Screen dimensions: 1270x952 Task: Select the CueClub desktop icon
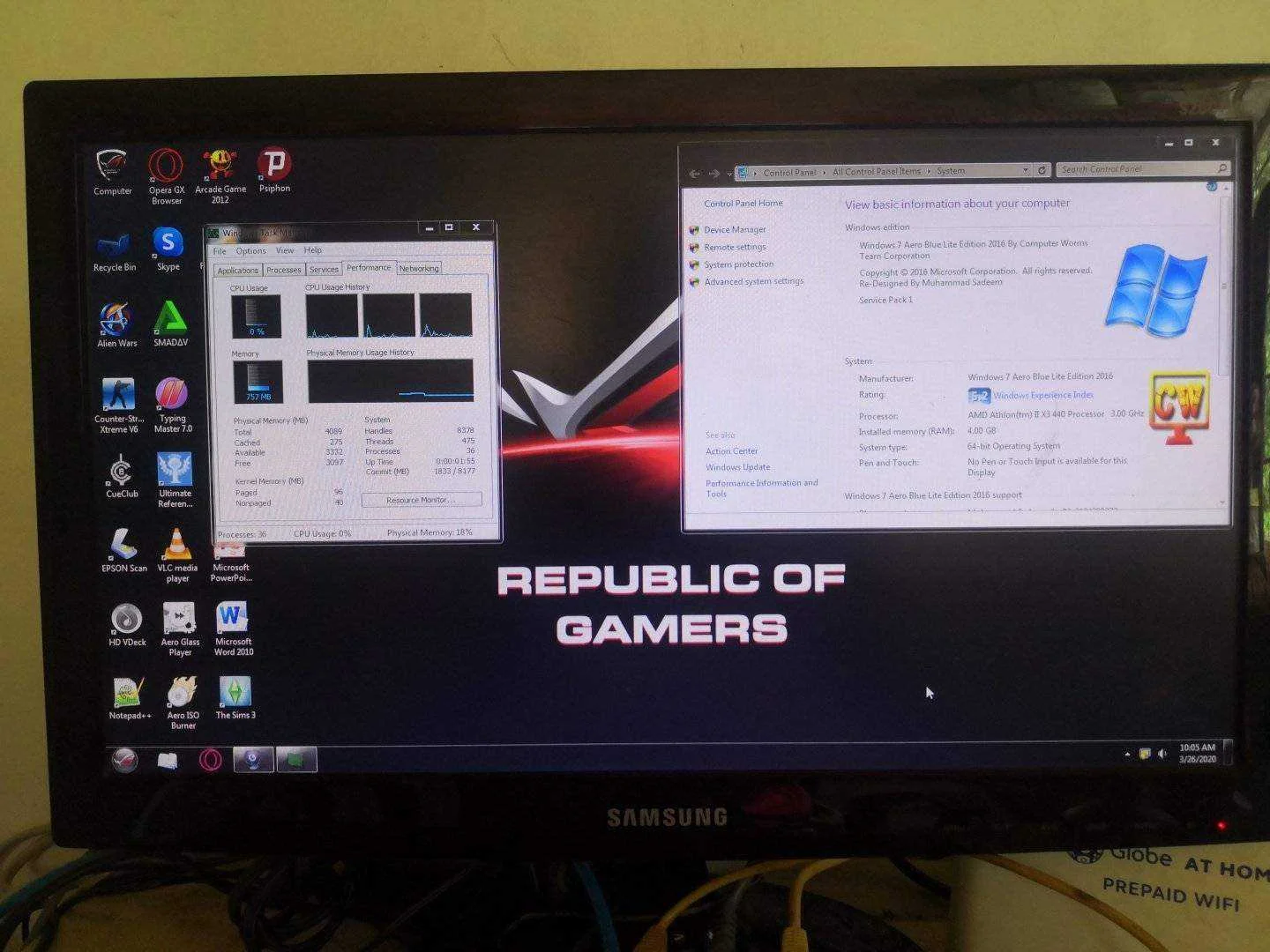[x=122, y=477]
